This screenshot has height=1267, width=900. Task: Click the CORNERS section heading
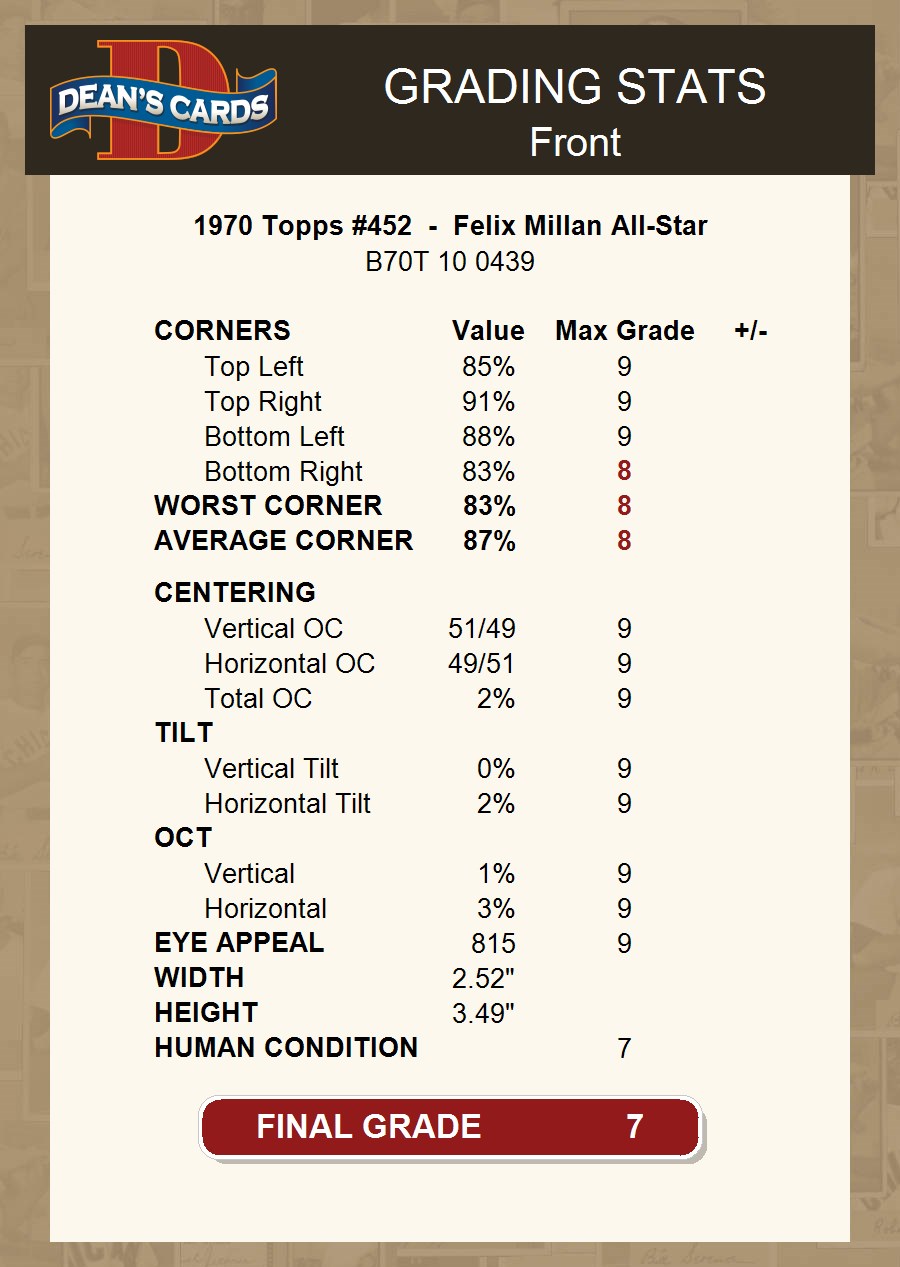click(x=222, y=331)
